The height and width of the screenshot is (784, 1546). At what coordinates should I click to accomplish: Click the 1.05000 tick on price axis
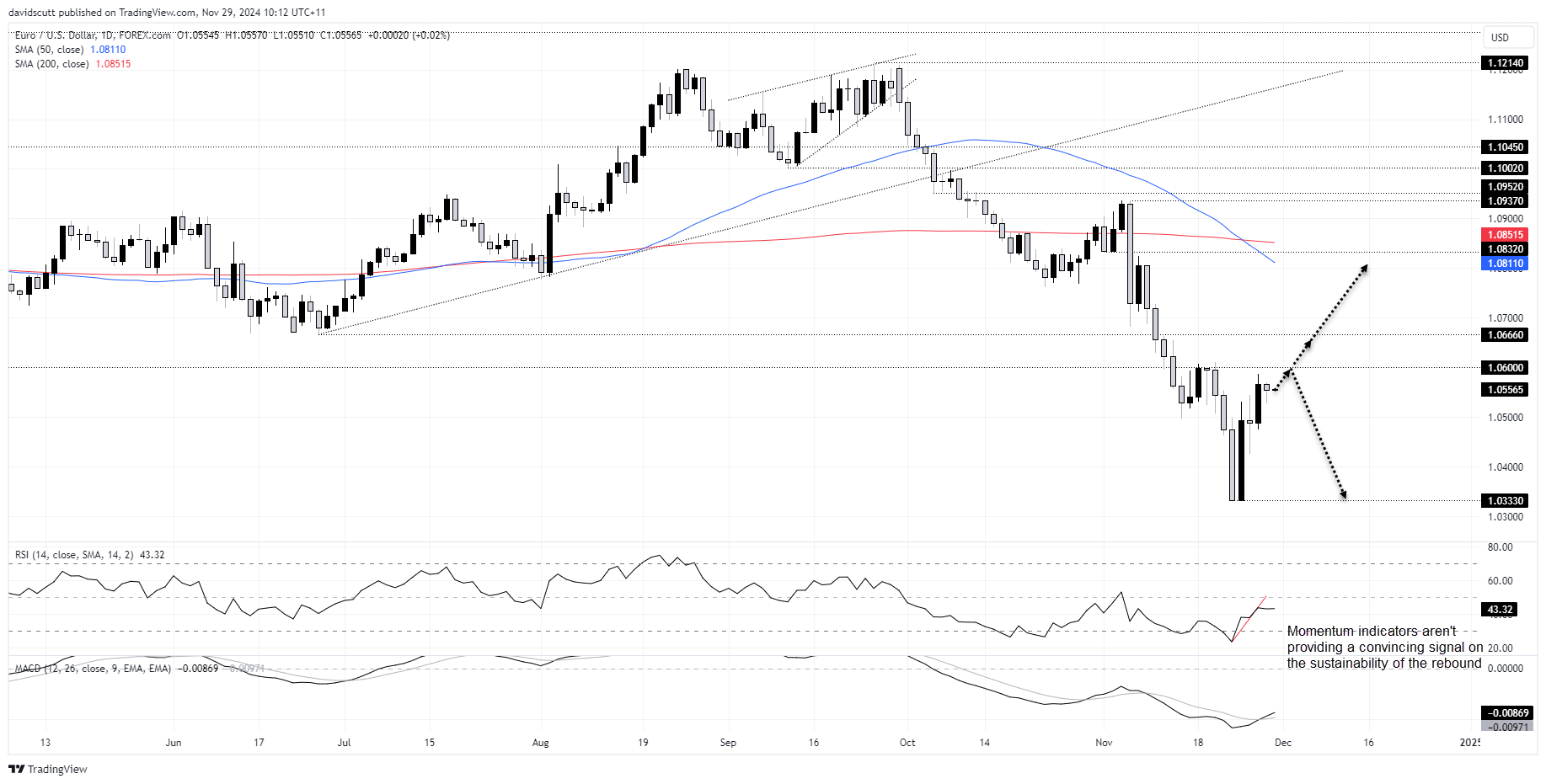[x=1506, y=418]
